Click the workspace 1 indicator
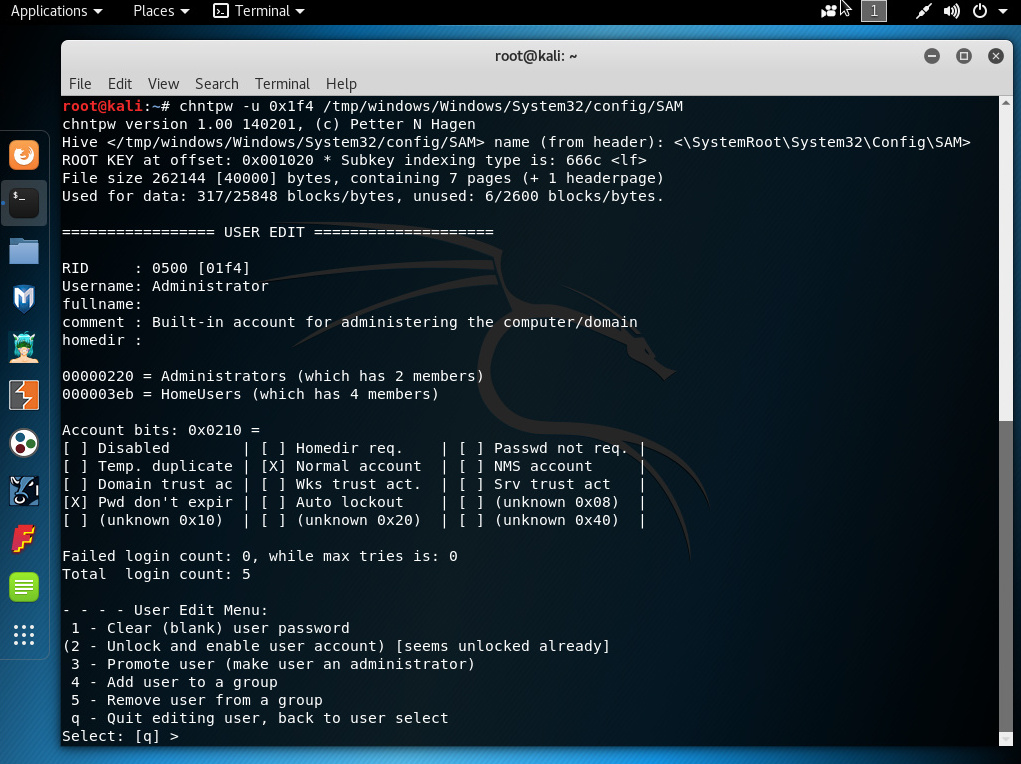 click(x=873, y=11)
